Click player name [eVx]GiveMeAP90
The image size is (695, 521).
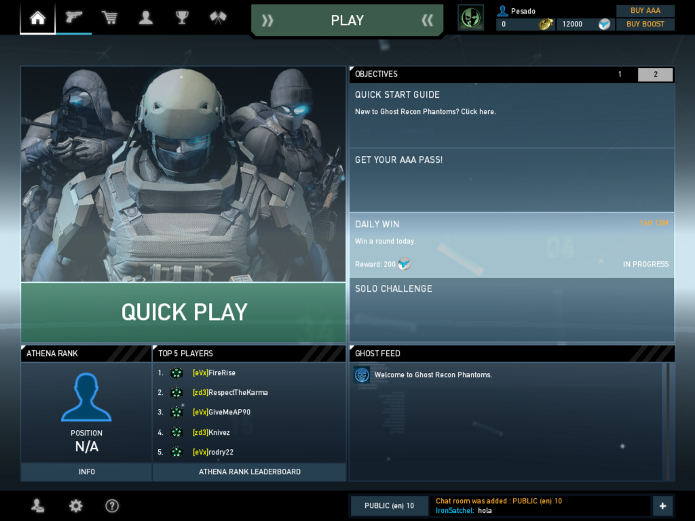[x=221, y=412]
